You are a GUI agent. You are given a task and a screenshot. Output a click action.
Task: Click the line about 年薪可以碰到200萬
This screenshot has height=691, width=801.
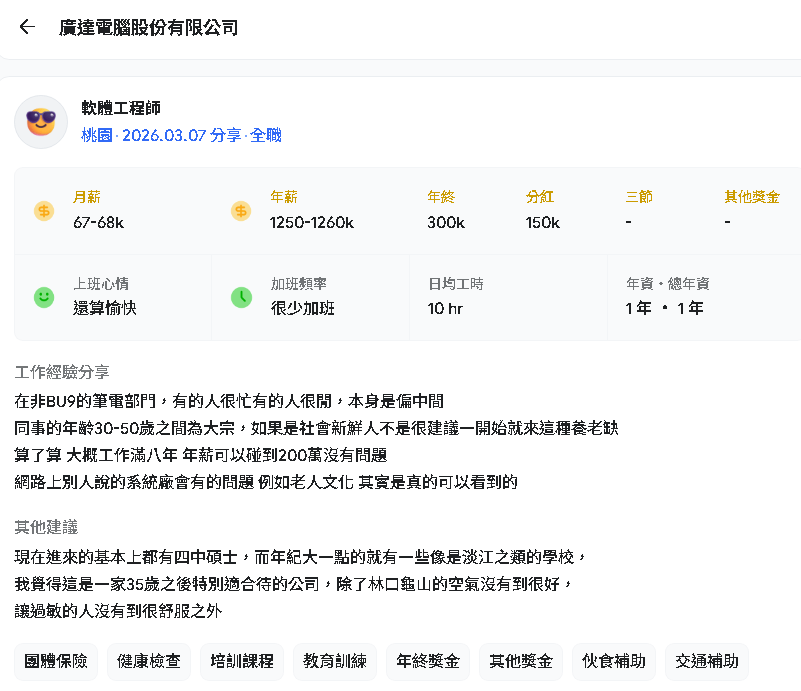pos(201,455)
